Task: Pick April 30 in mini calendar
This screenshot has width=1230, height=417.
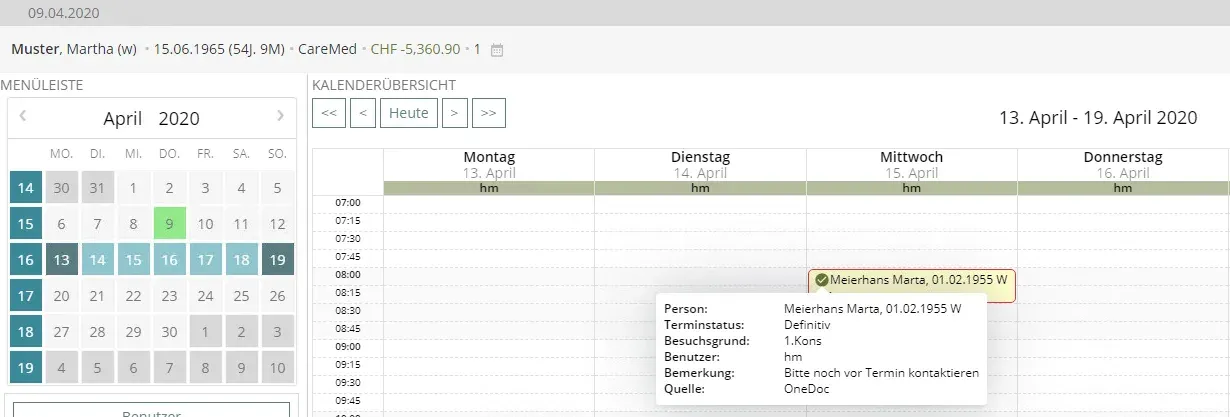Action: pos(170,332)
